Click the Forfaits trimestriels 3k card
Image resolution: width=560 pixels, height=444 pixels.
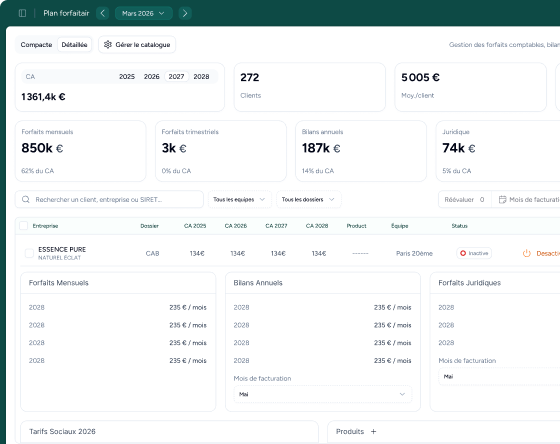pyautogui.click(x=221, y=151)
